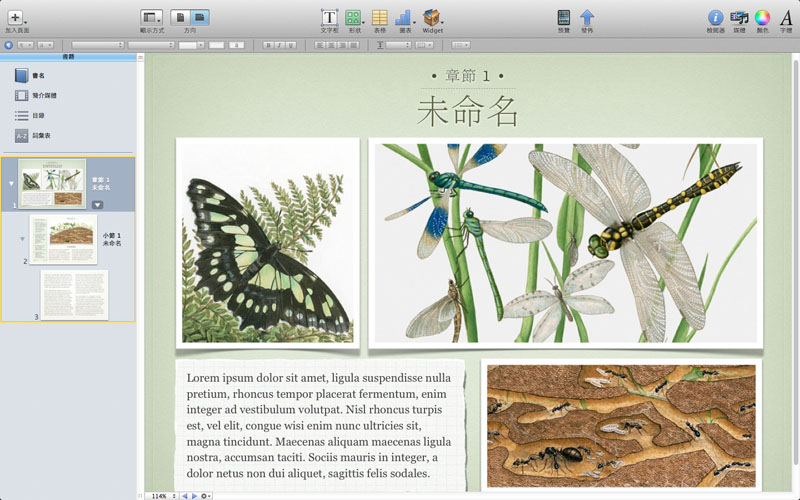This screenshot has width=800, height=500.
Task: Open the Inspector (檢閱器) panel
Action: click(x=715, y=17)
